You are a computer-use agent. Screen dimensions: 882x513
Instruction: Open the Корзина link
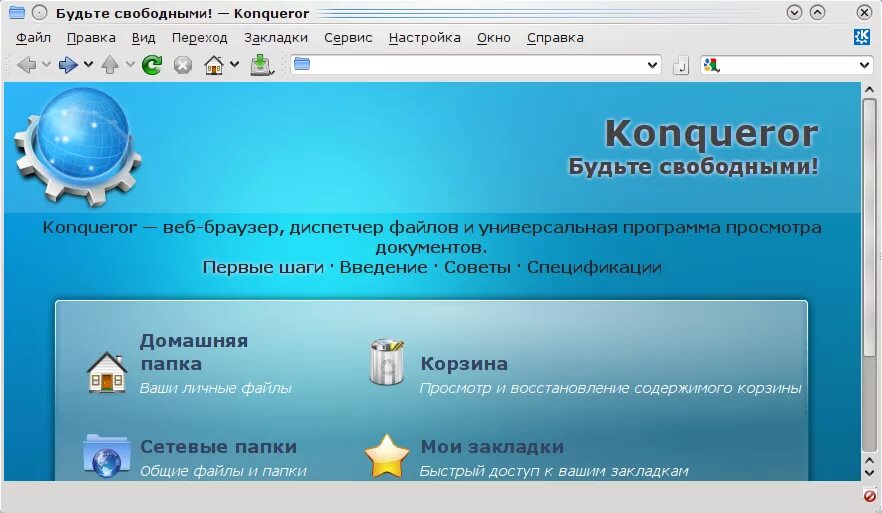click(x=464, y=364)
